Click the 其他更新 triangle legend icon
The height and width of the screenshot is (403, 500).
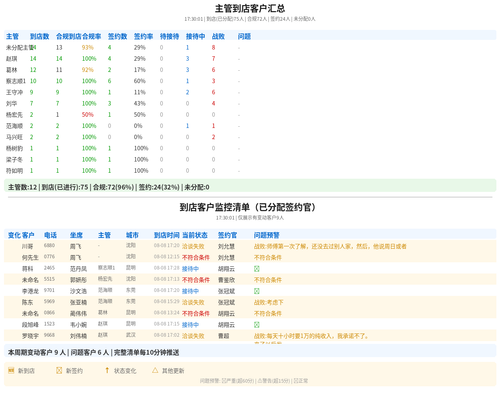[155, 370]
